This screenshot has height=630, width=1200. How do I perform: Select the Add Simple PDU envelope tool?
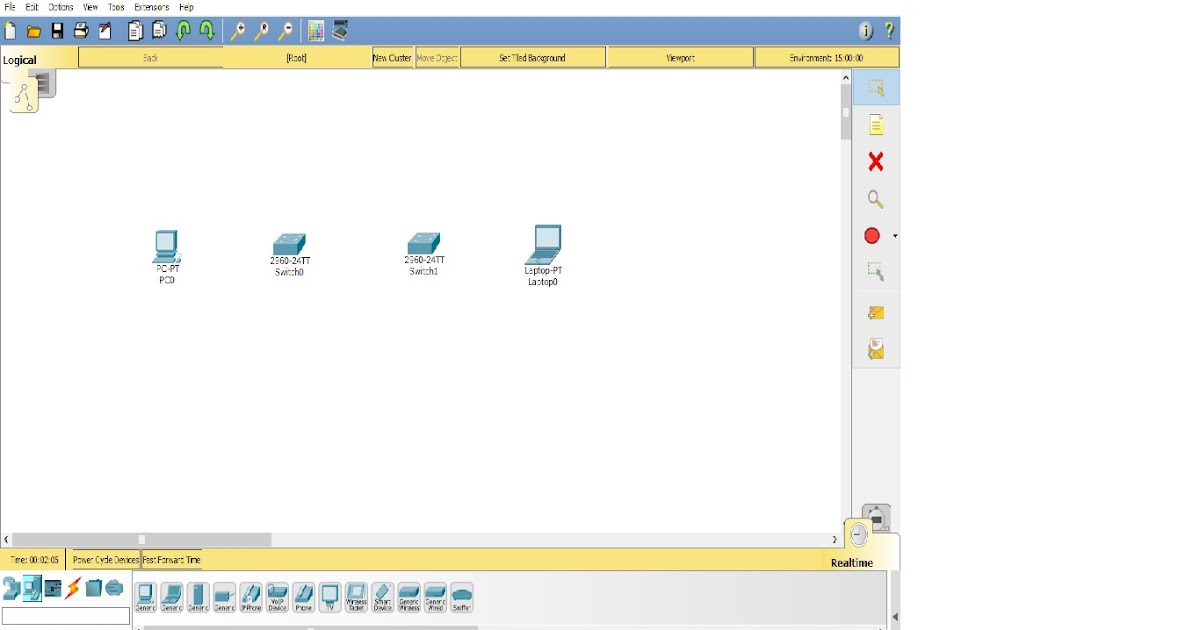tap(876, 312)
